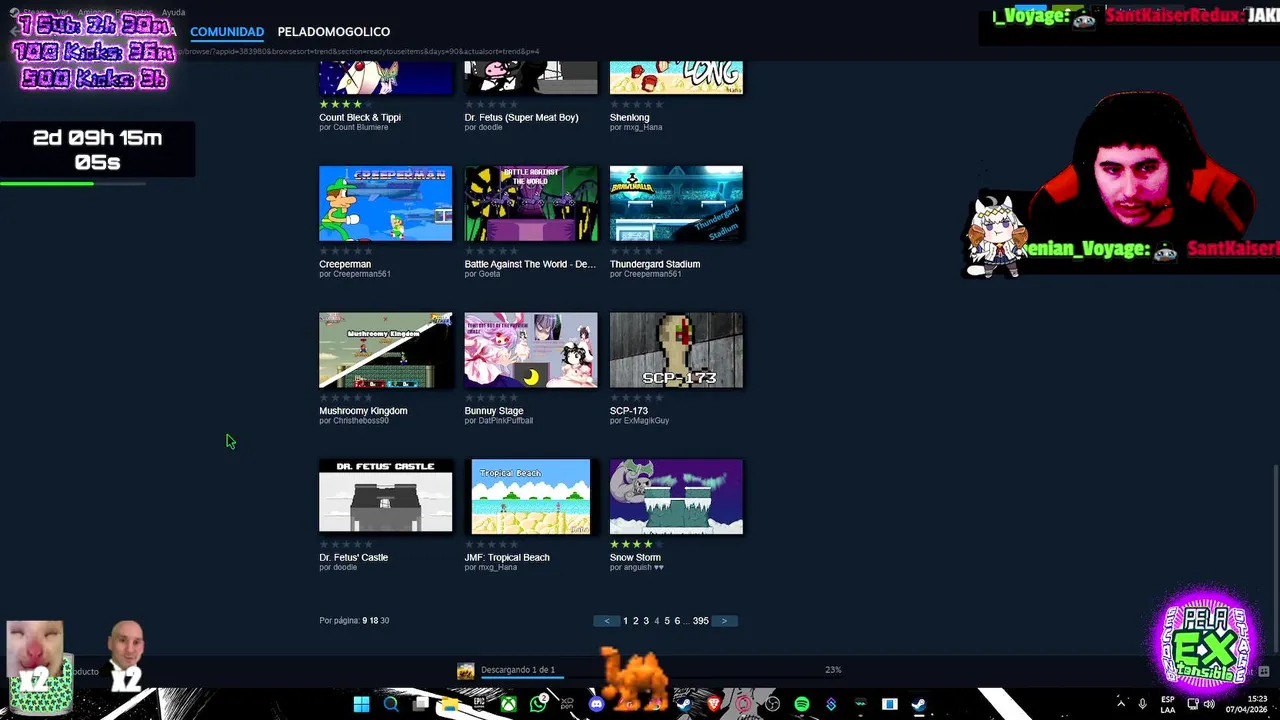
Task: Click the Creeperman title link
Action: (x=345, y=264)
